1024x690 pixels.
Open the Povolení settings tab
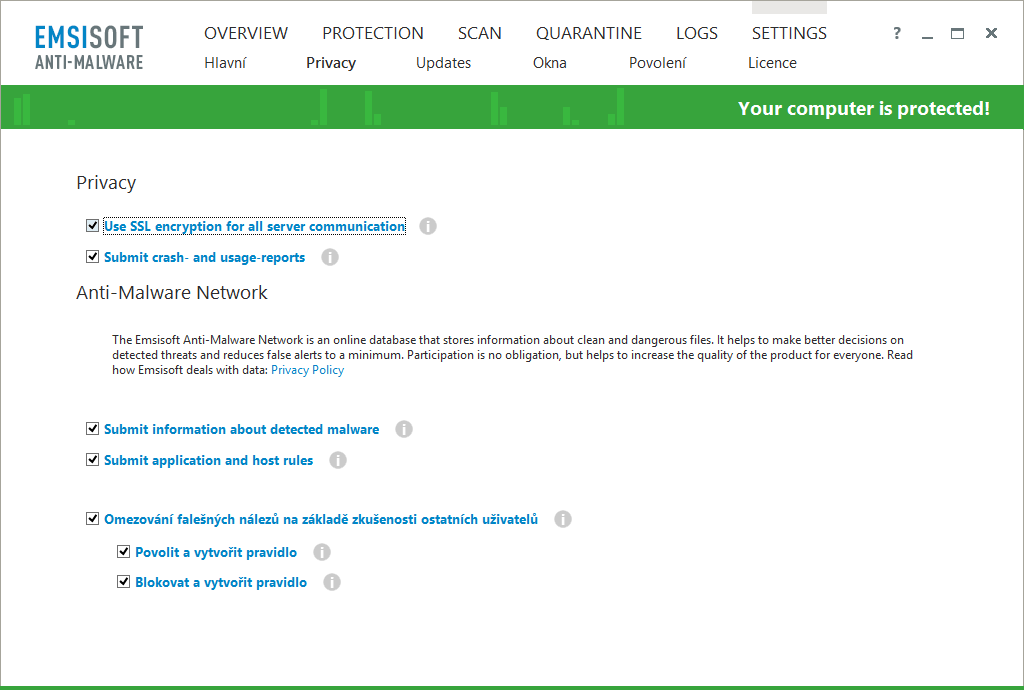tap(658, 63)
